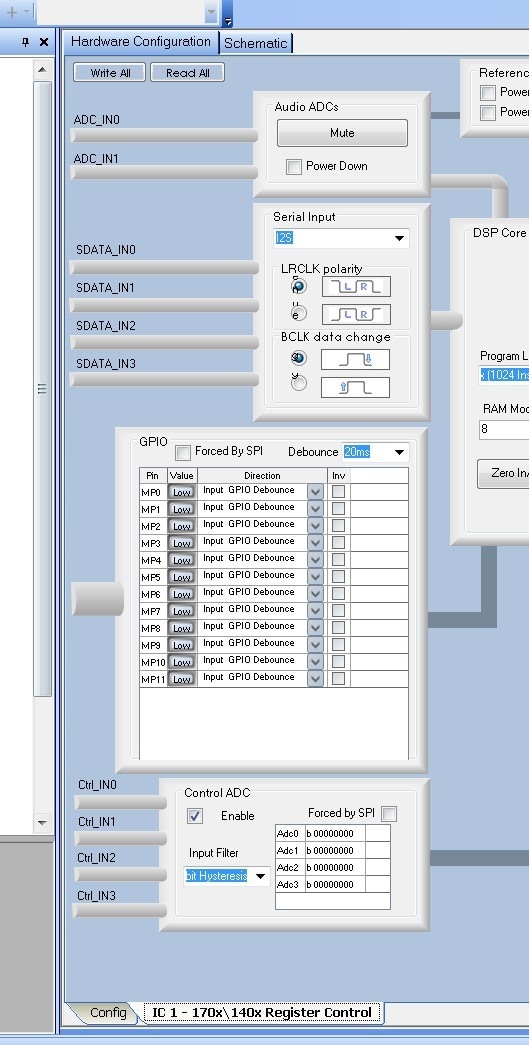Viewport: 529px width, 1045px height.
Task: Select first BCLK data change radio button
Action: (299, 359)
